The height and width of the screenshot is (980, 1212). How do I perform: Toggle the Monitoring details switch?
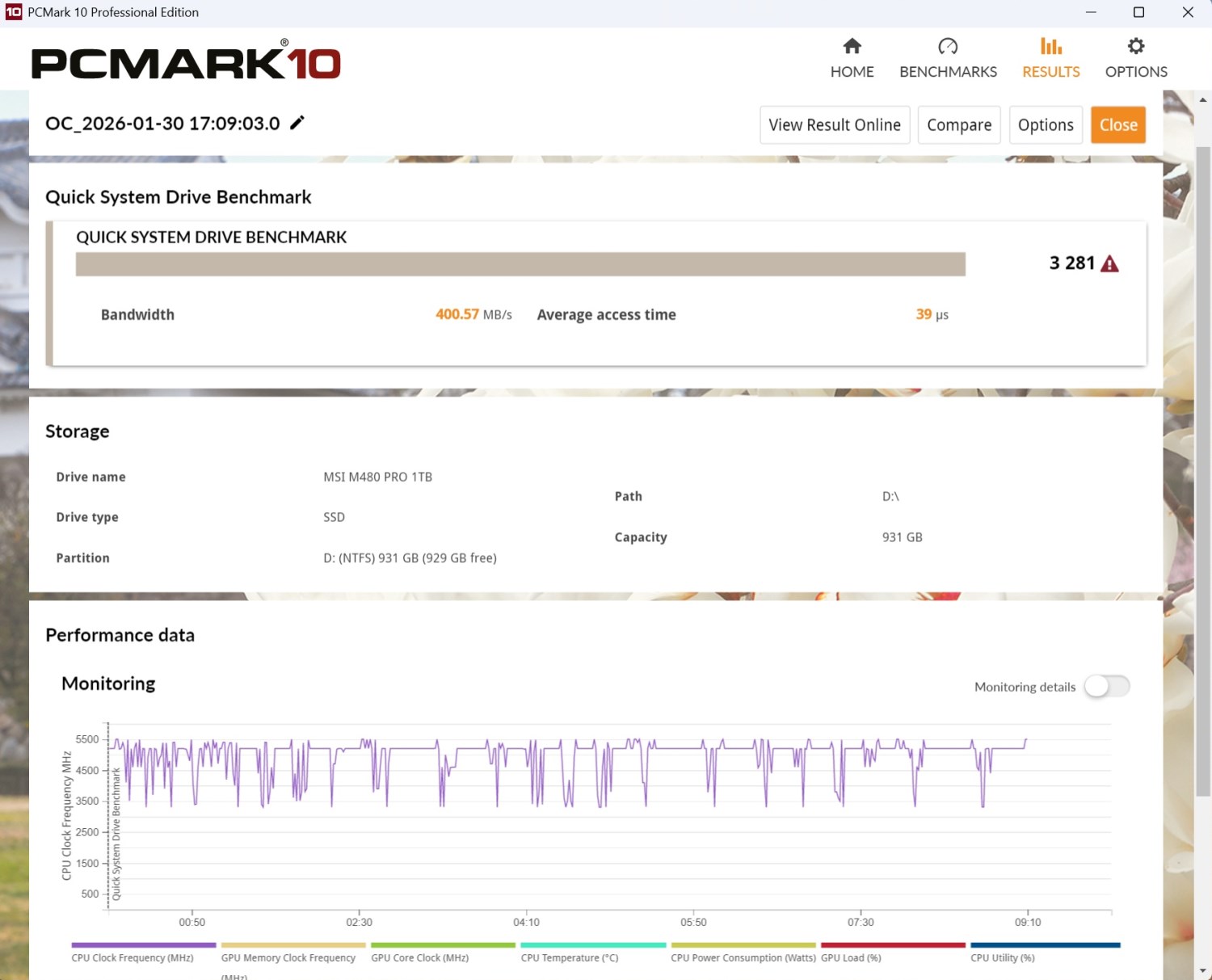(x=1107, y=687)
